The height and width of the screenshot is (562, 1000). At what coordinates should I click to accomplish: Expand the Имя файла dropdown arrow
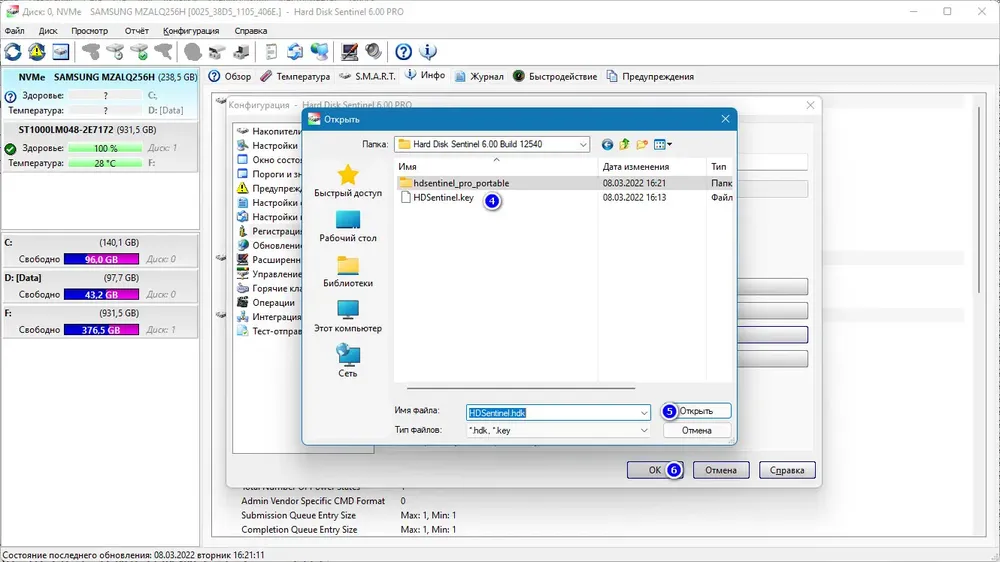(643, 413)
